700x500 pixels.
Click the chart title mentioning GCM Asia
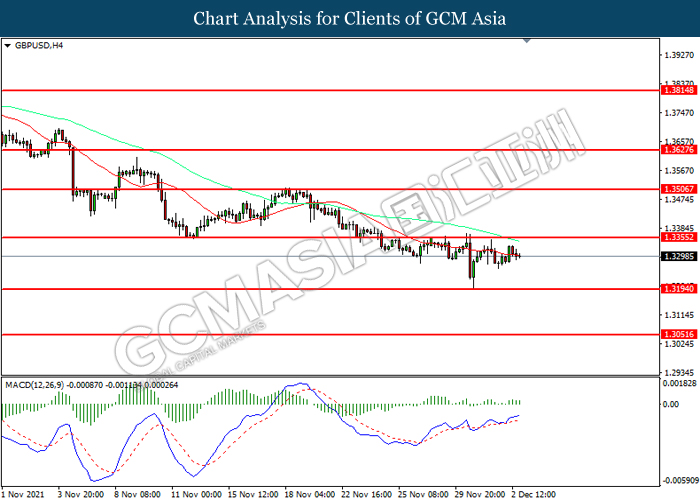(x=349, y=18)
